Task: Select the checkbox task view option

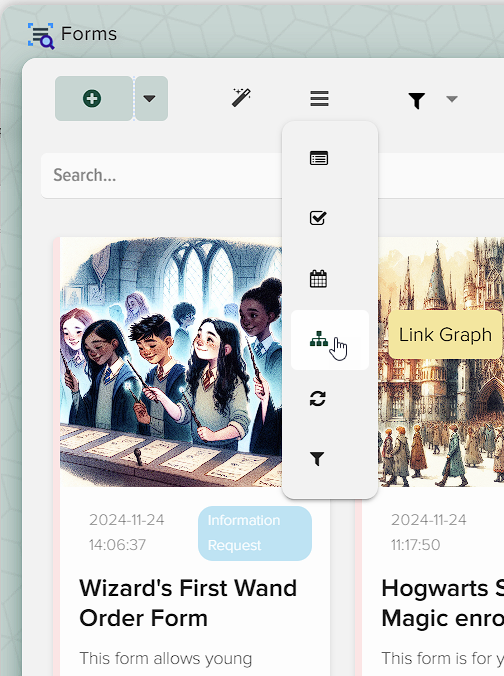Action: tap(318, 218)
